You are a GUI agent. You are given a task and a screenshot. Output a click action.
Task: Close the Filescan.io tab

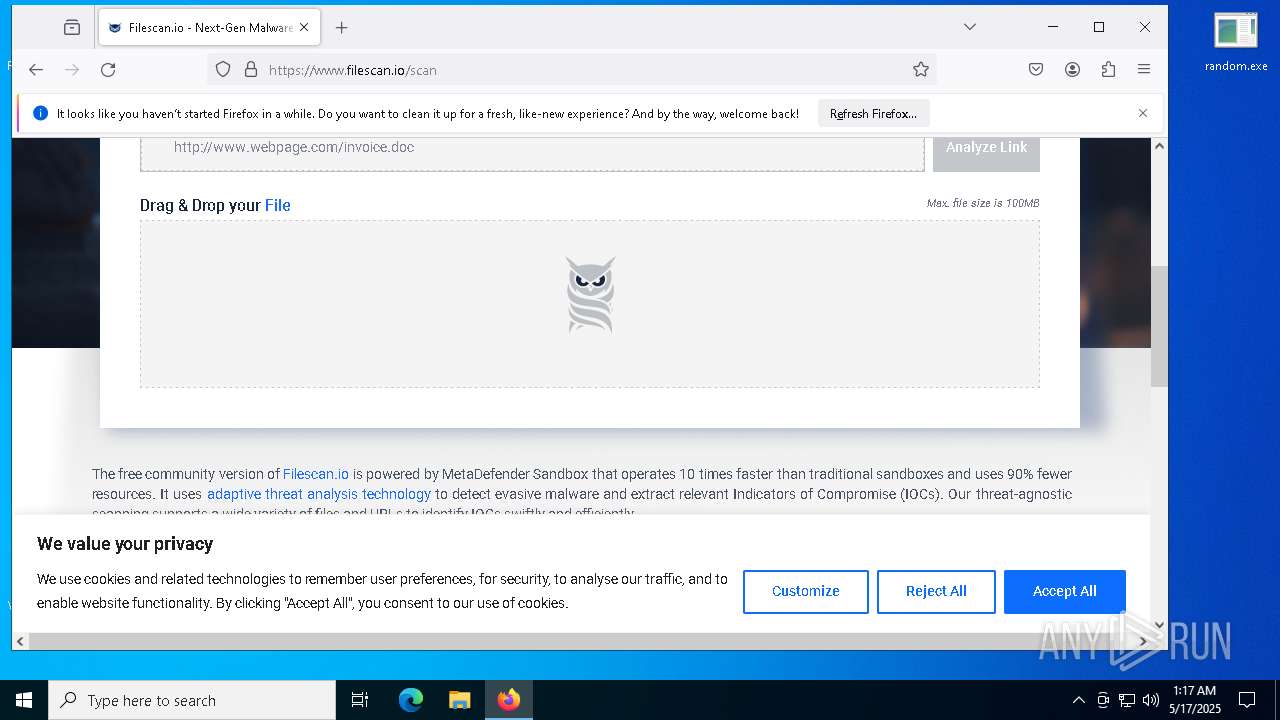point(304,28)
